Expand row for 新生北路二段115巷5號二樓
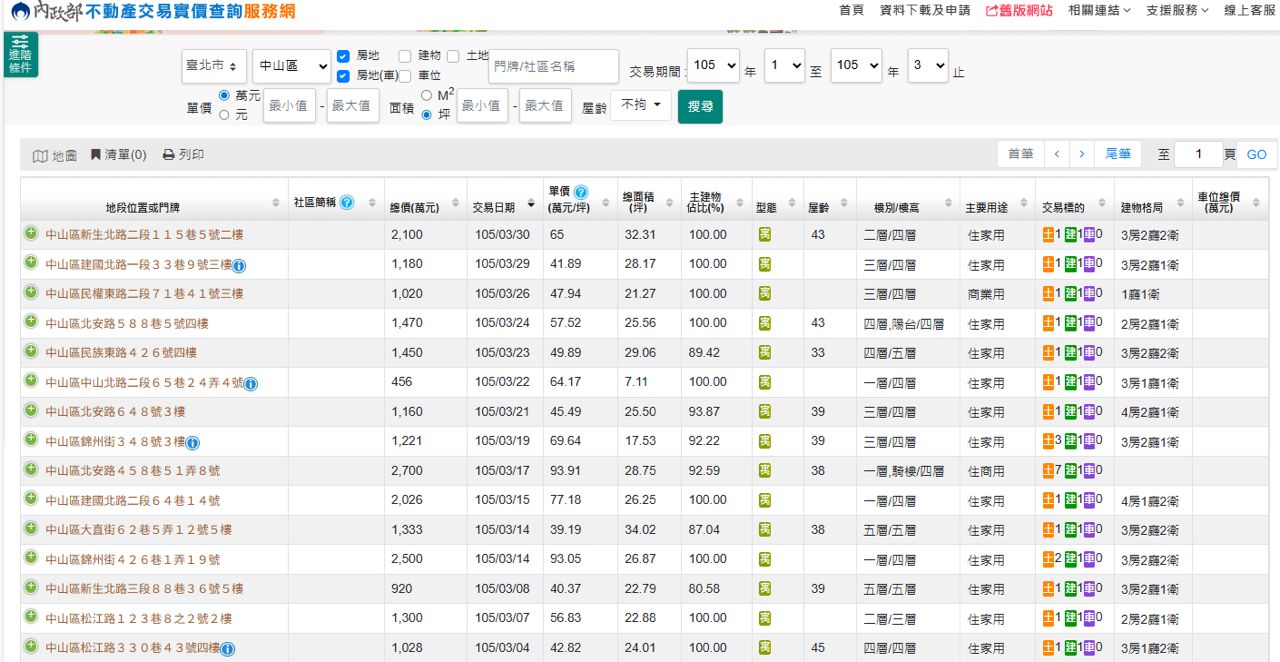The image size is (1280, 662). [x=31, y=234]
